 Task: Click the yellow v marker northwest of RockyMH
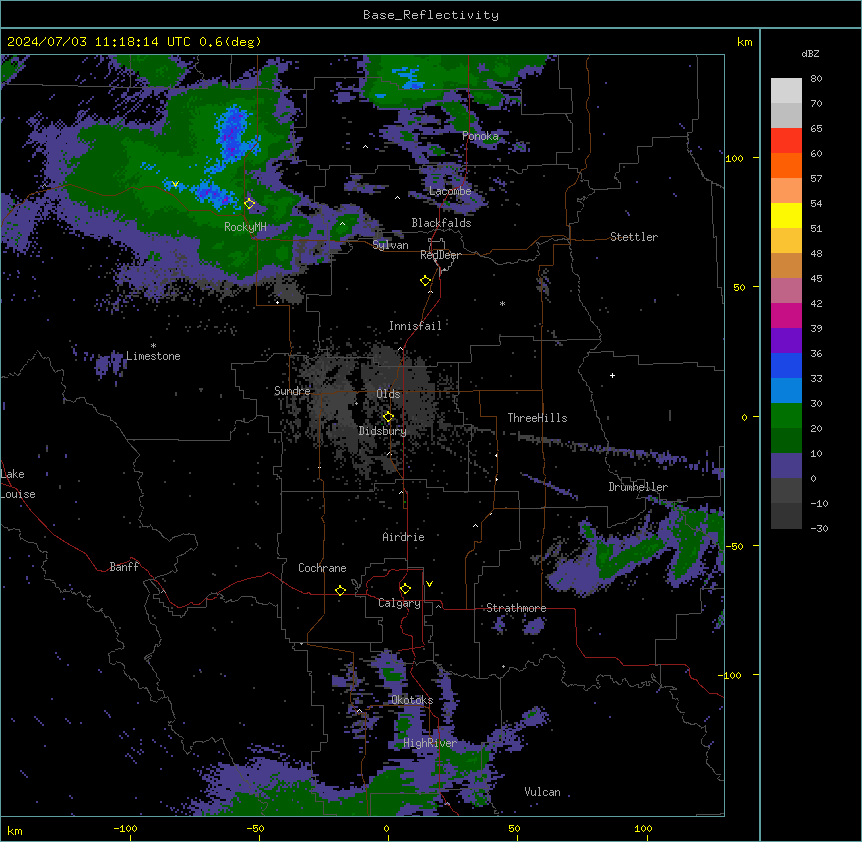coord(175,184)
